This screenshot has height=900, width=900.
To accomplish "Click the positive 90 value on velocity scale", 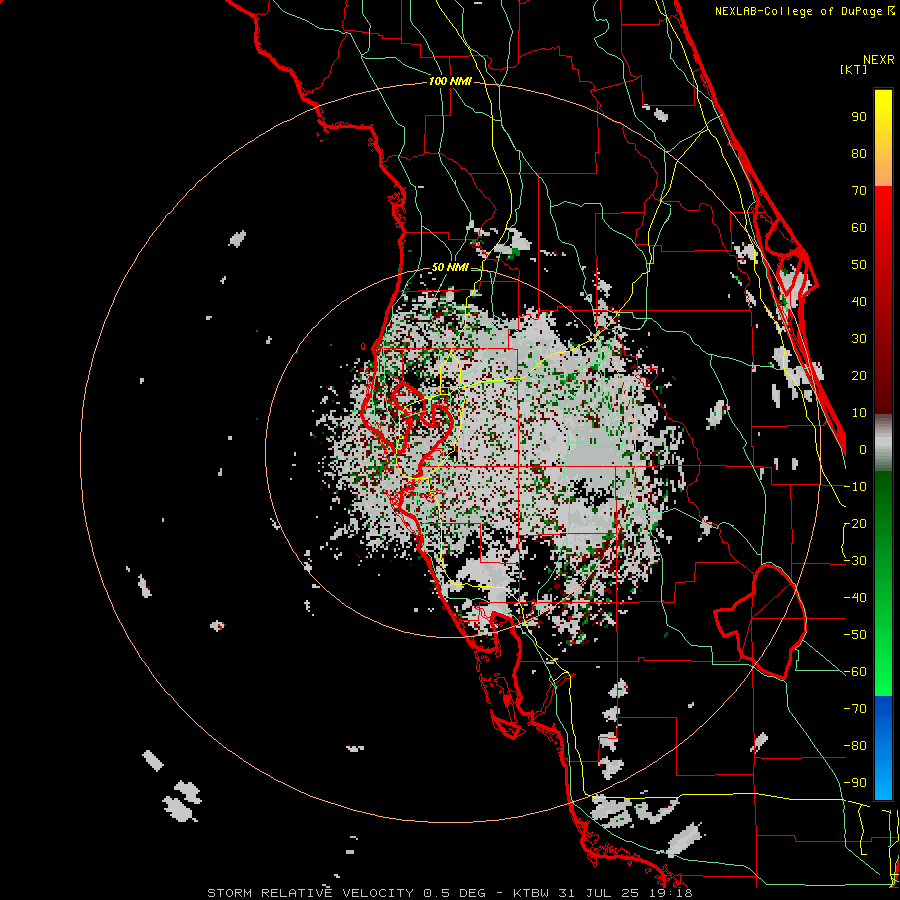I will (859, 117).
